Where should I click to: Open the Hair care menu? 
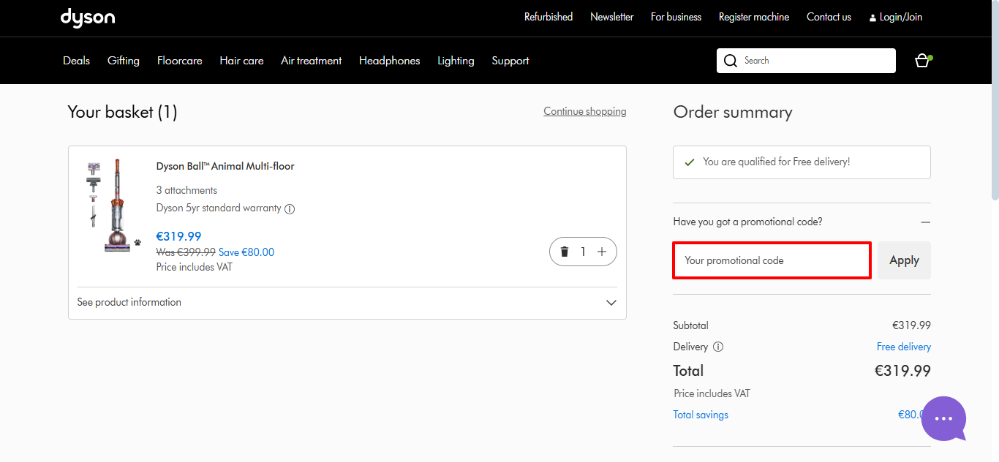241,61
